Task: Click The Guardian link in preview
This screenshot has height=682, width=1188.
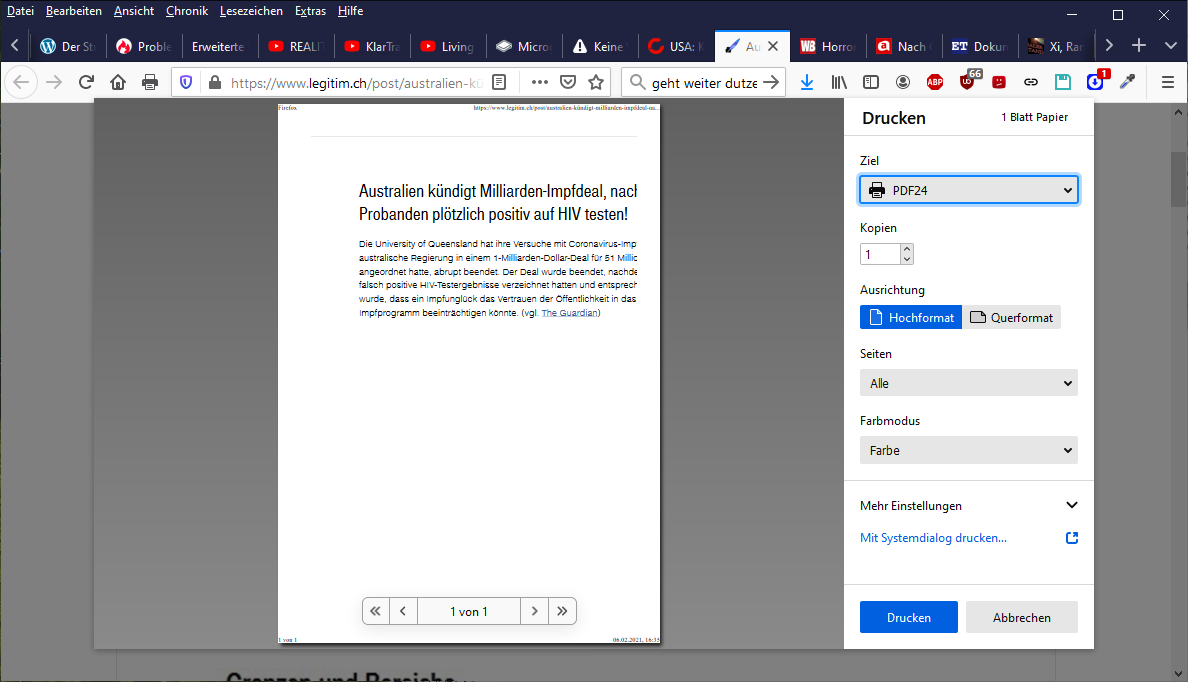Action: (569, 313)
